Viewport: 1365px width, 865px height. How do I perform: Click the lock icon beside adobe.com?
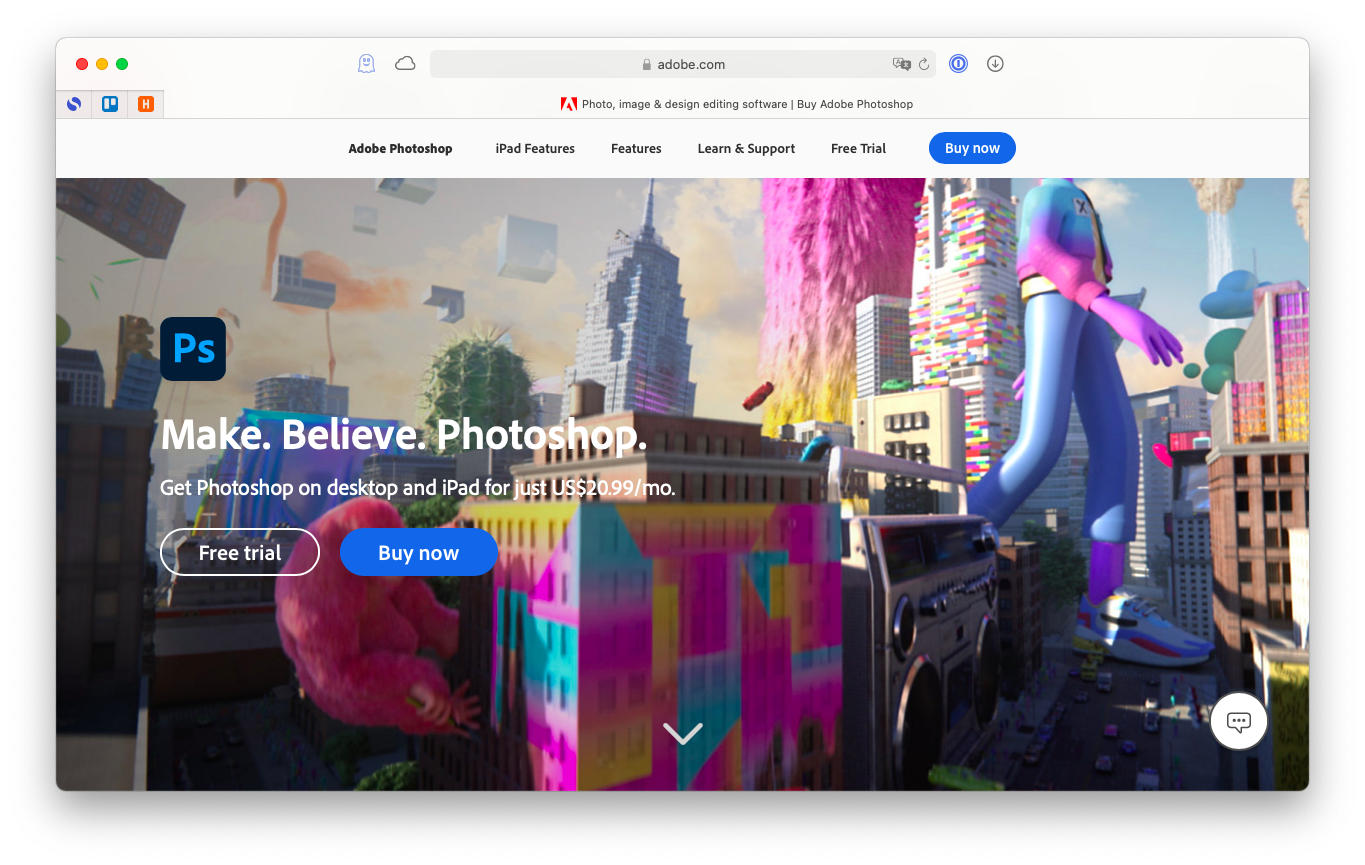647,64
